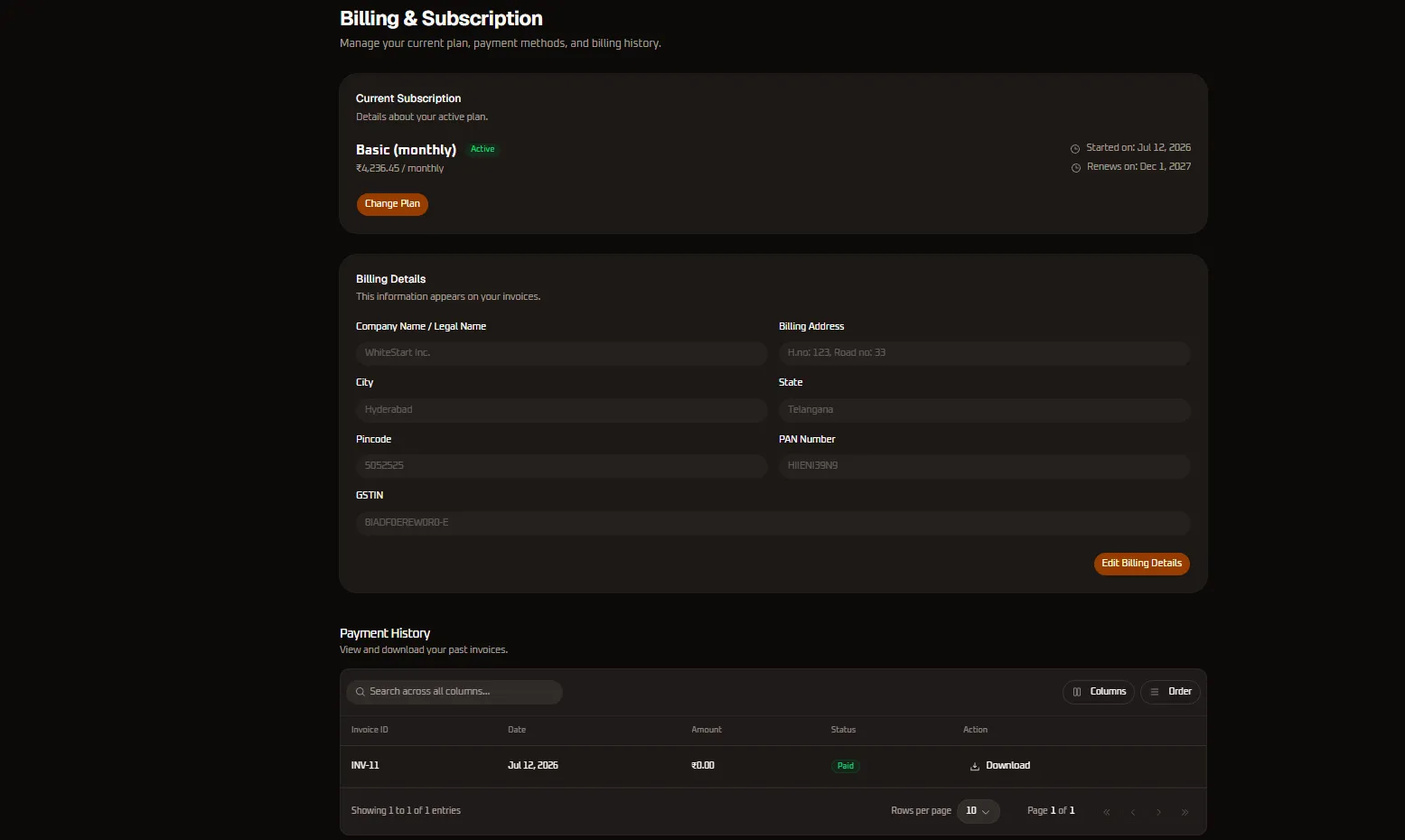Select the INV-11 invoice ID cell
This screenshot has width=1405, height=840.
[x=365, y=766]
